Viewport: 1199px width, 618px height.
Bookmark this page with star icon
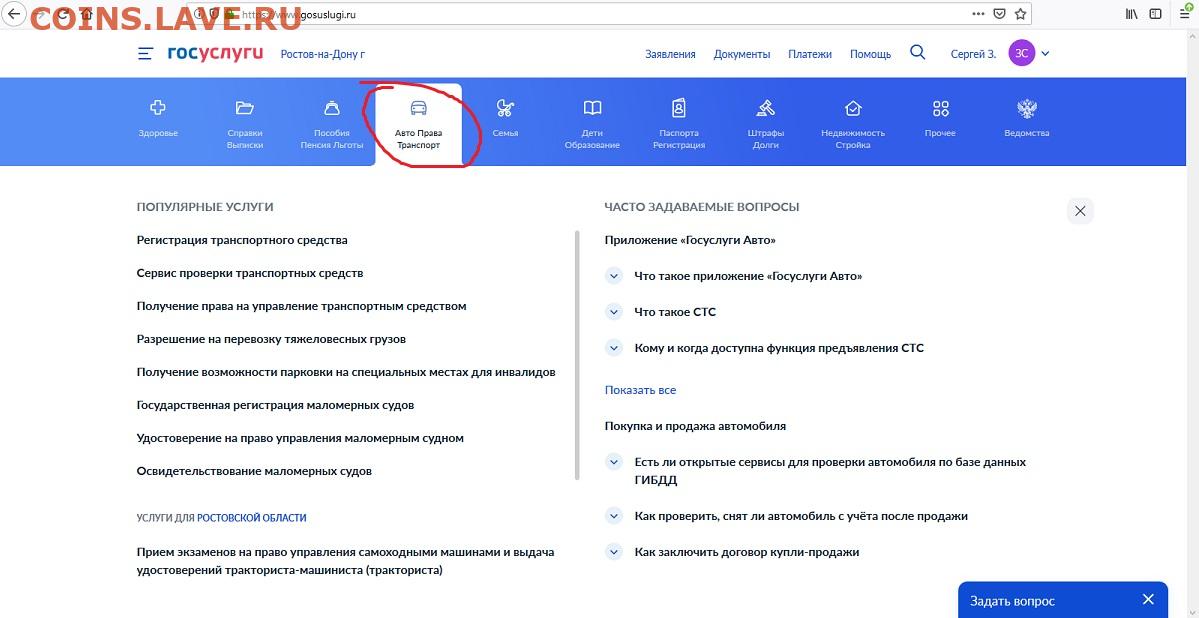click(1020, 14)
